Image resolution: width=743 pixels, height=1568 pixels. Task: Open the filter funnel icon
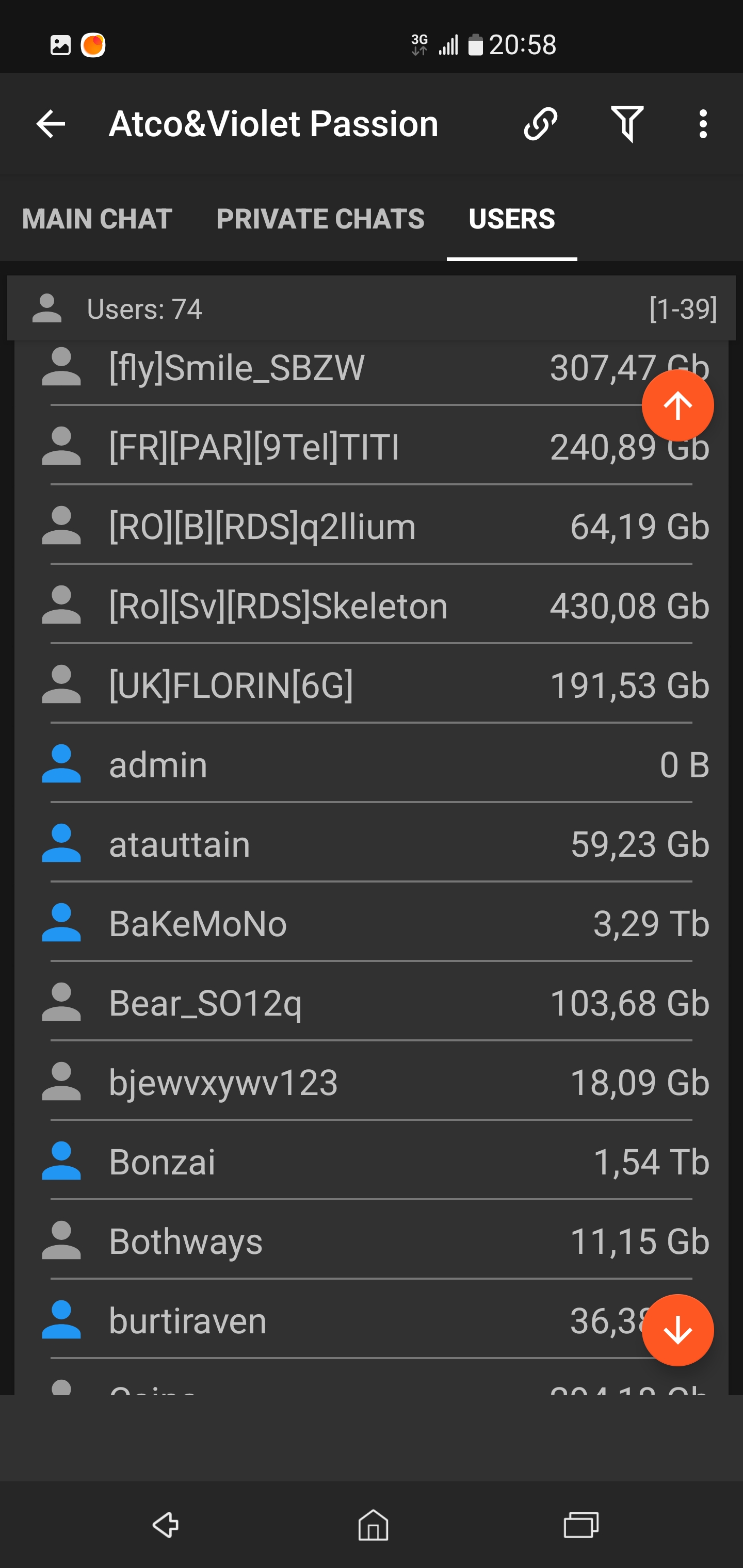(627, 124)
